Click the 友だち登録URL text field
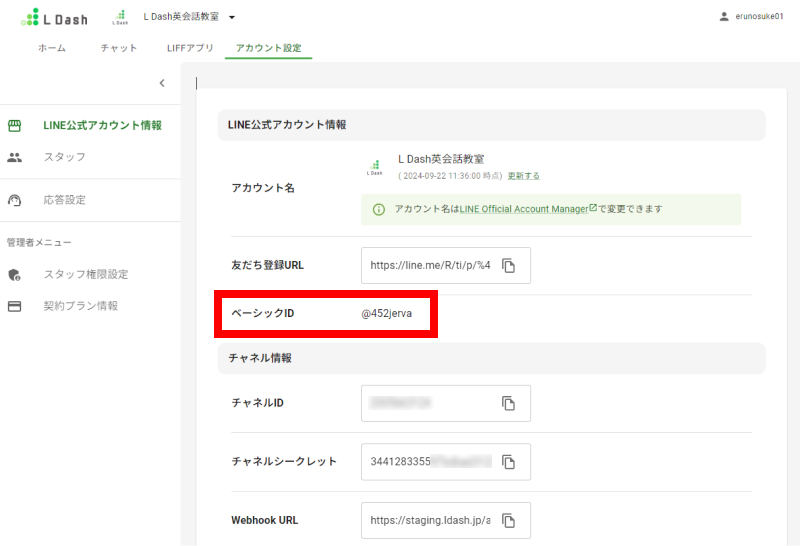This screenshot has height=546, width=800. tap(446, 265)
